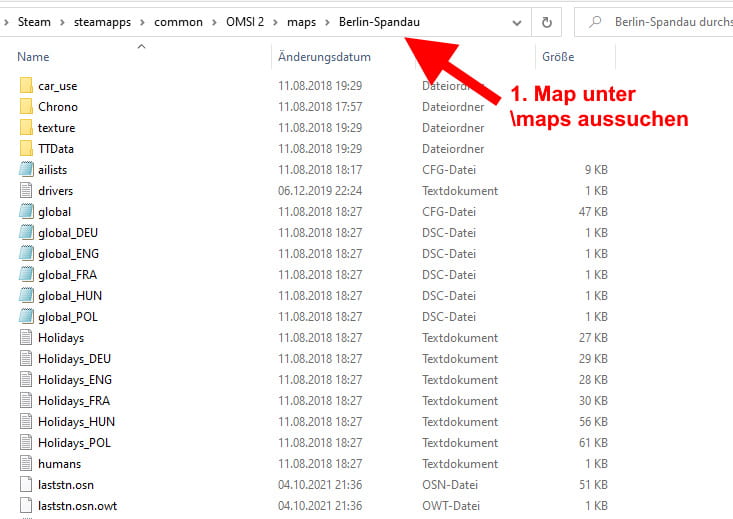Open the address bar history dropdown
The width and height of the screenshot is (733, 519).
click(516, 22)
